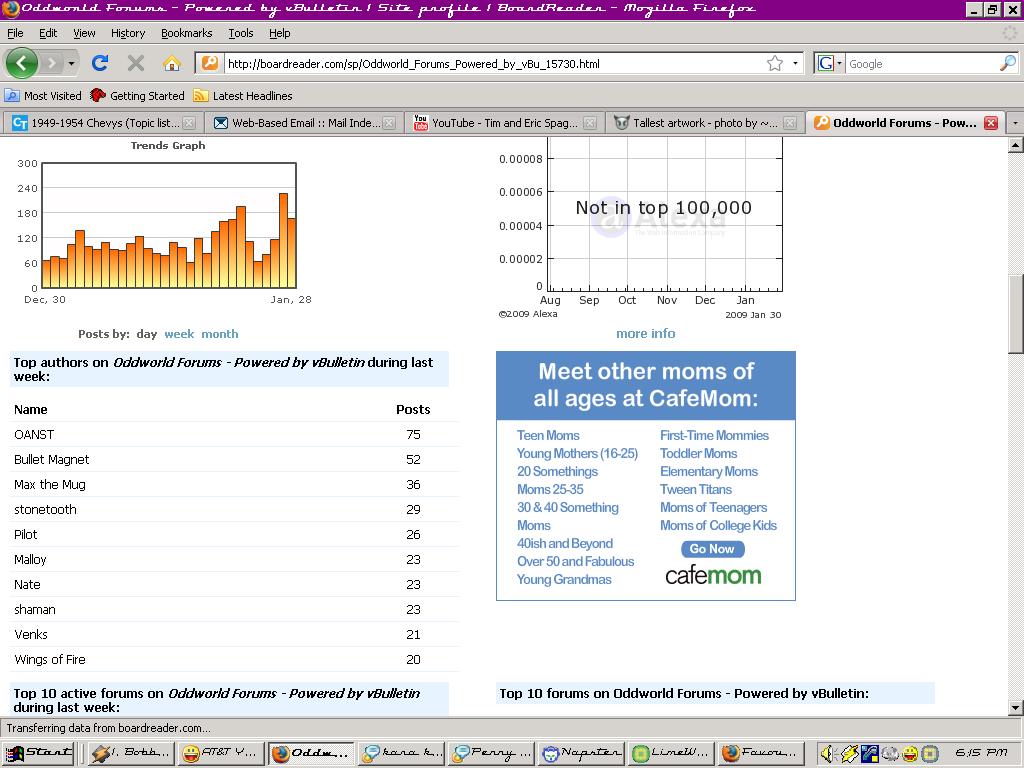Close the YouTube Tim and Eric tab

(x=590, y=123)
